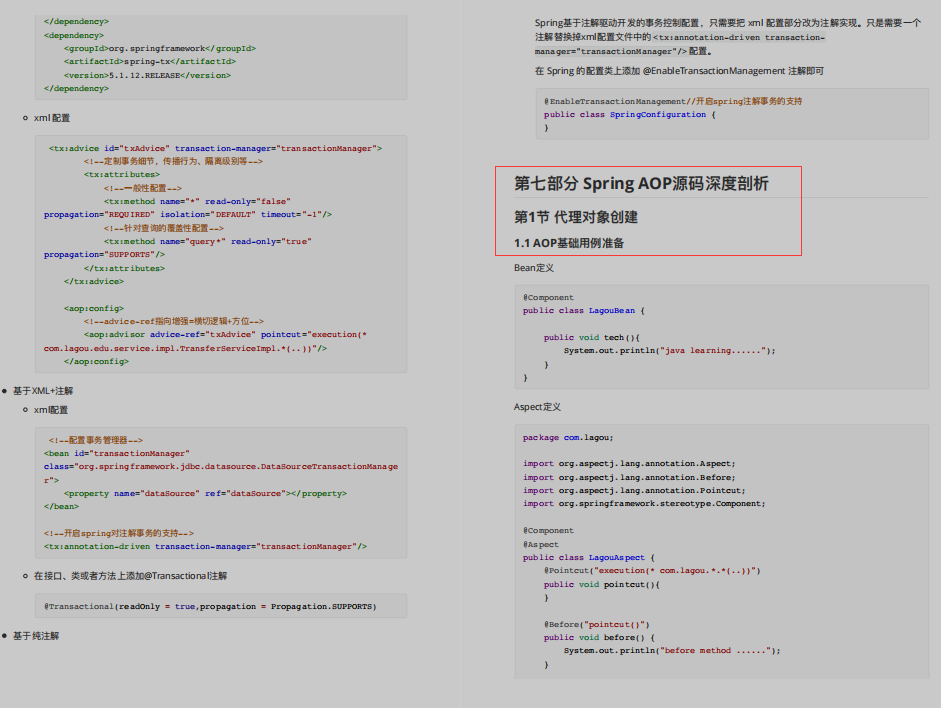941x708 pixels.
Task: Click the '@EnableTransactionManagement//开启spring注解事务的支持' code line
Action: [673, 101]
